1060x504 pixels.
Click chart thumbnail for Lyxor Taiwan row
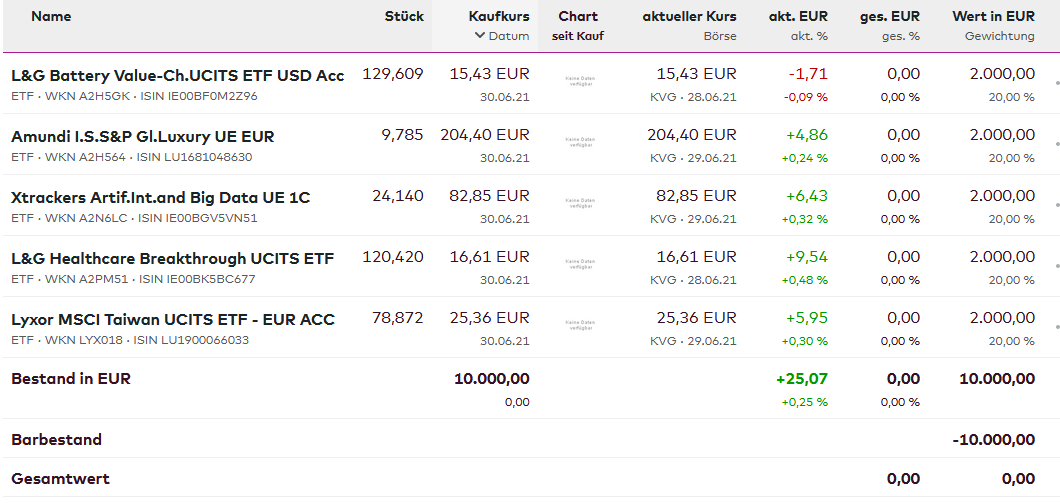coord(580,328)
